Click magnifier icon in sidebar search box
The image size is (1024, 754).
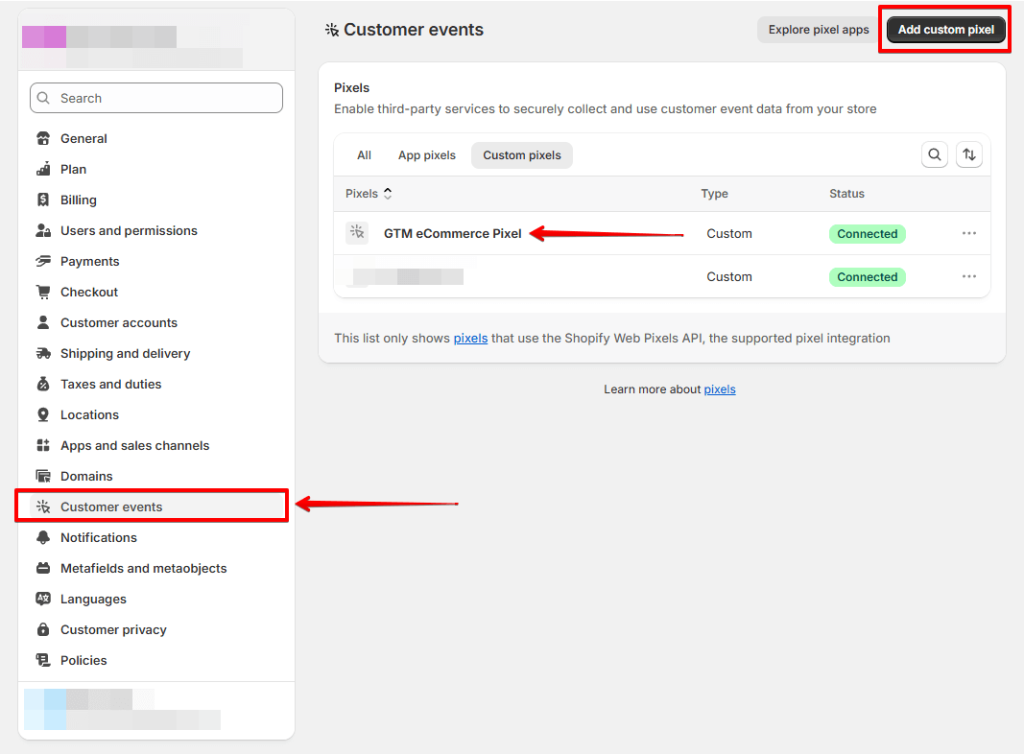[x=44, y=98]
